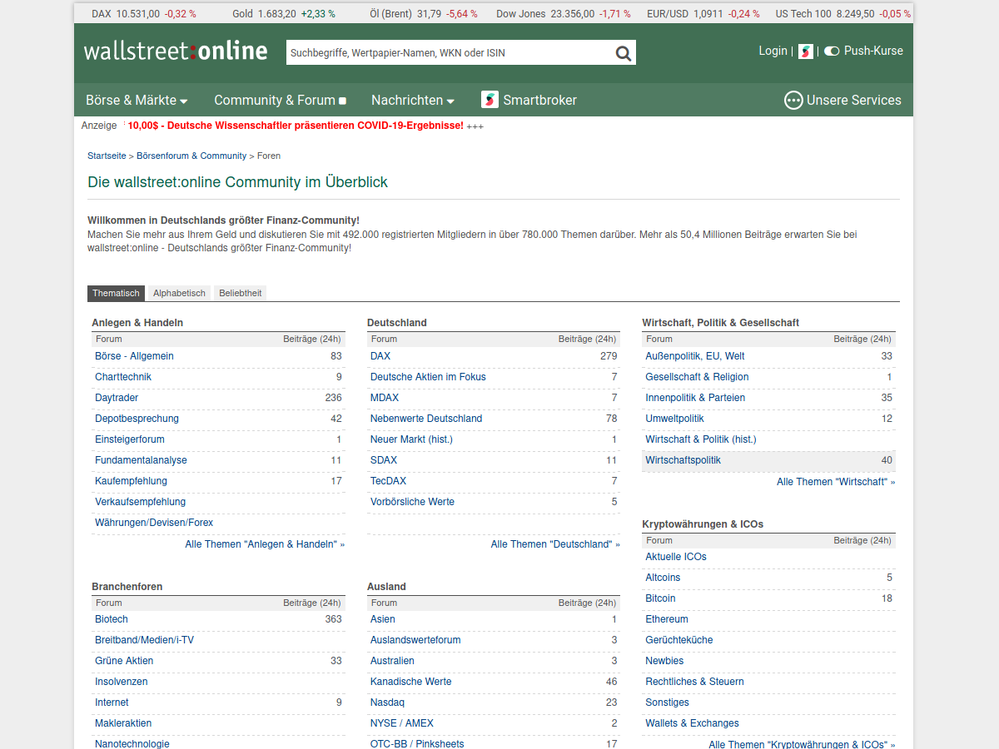This screenshot has width=999, height=749.
Task: Expand the Nachrichten dropdown menu
Action: [412, 100]
